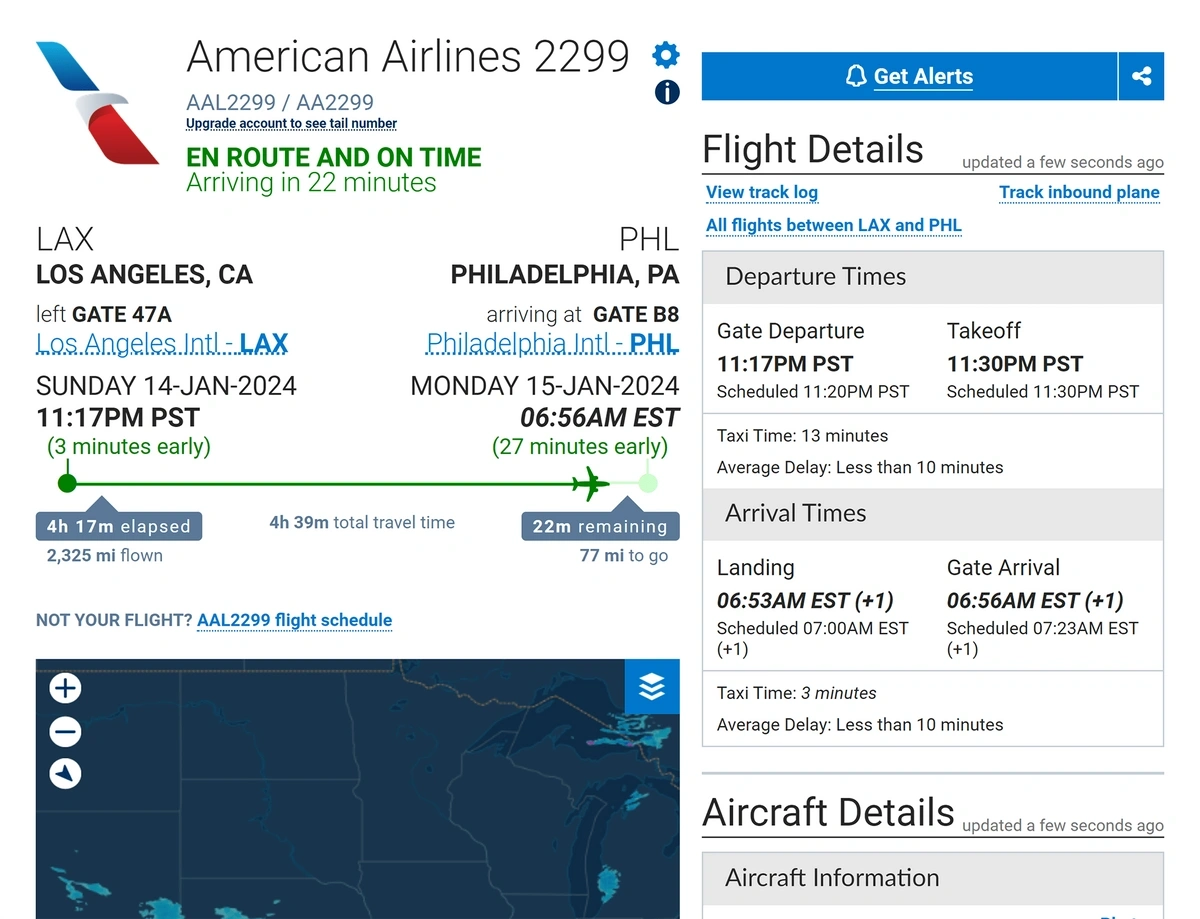Open Philadelphia Intl - PHL airport link
The image size is (1200, 919).
click(553, 344)
